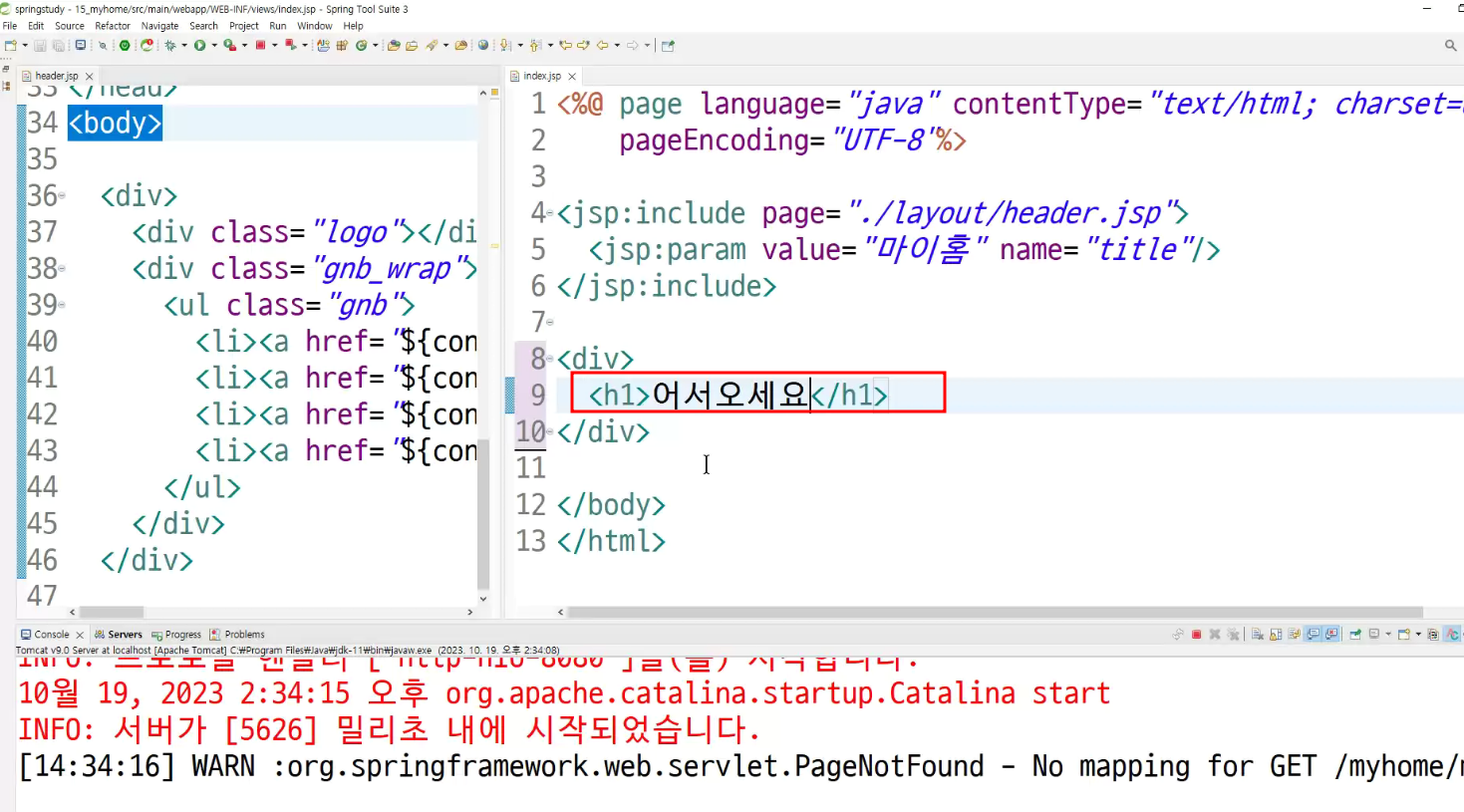1464x812 pixels.
Task: Click the red Stop toolbar icon
Action: pos(260,45)
